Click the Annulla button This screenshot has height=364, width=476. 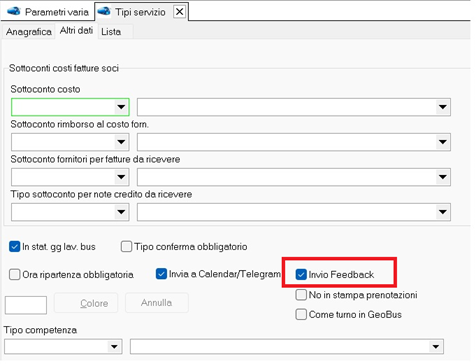coord(157,303)
